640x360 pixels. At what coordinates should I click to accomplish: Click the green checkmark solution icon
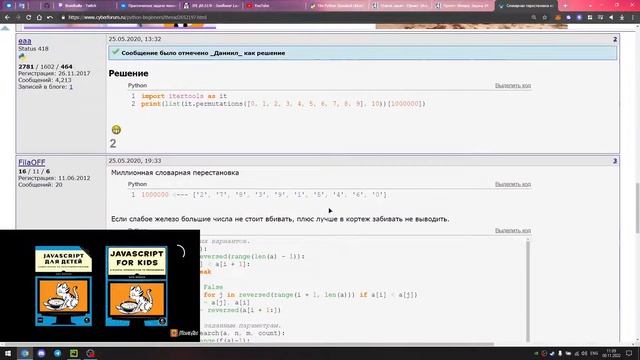point(116,52)
